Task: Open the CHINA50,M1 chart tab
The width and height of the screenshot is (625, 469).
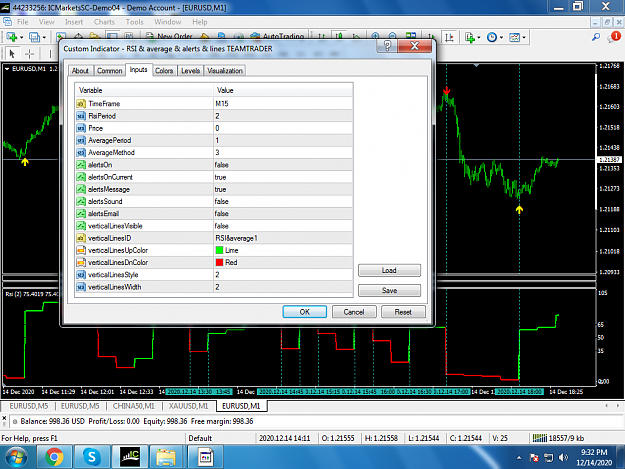Action: [x=133, y=406]
